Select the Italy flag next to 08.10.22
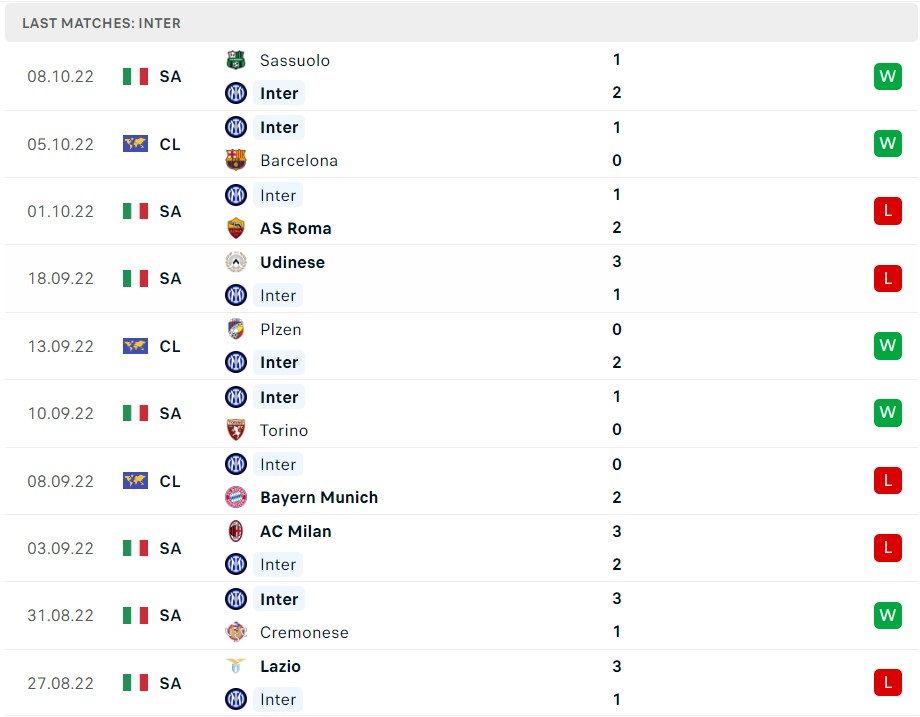Image resolution: width=920 pixels, height=717 pixels. (x=135, y=76)
